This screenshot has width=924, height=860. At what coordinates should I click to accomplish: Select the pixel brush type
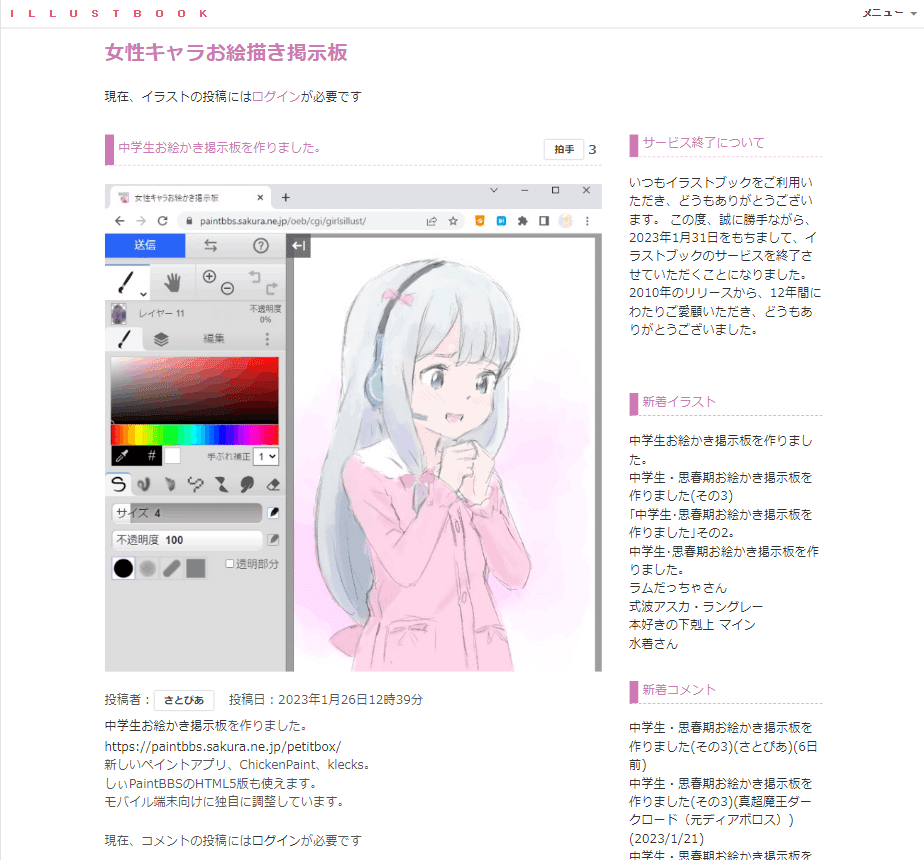click(196, 485)
